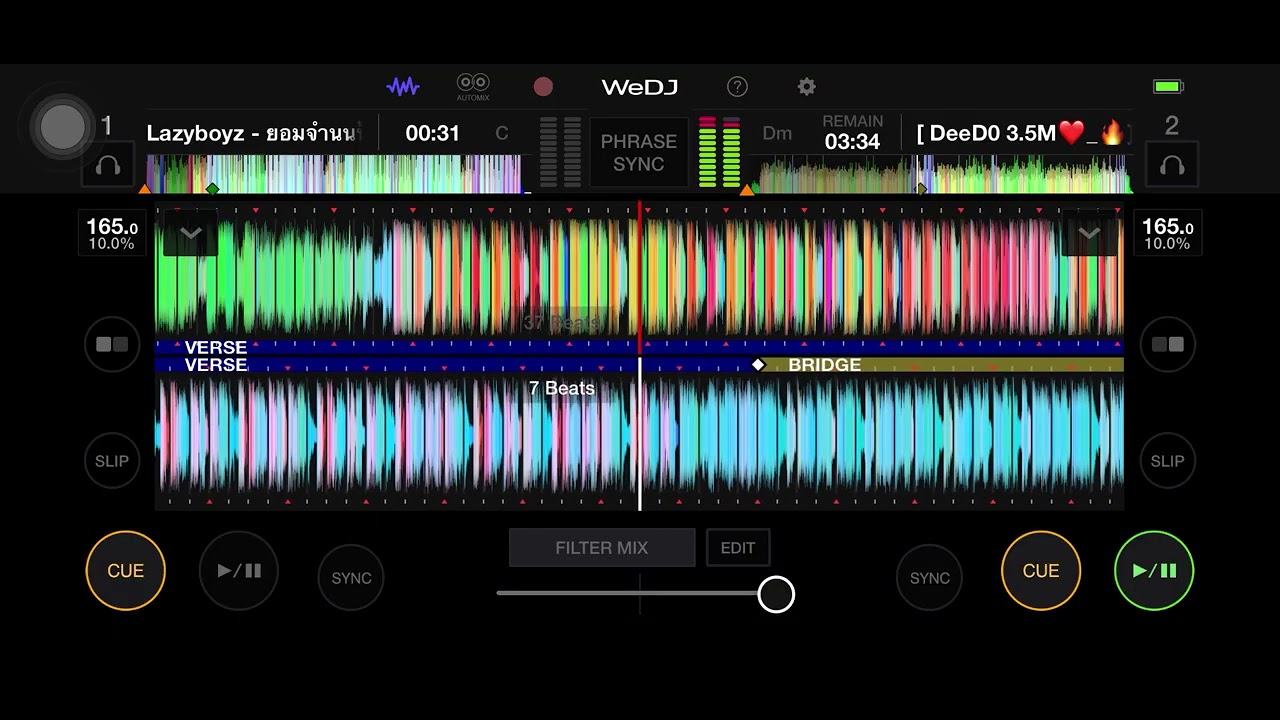Tap the white diamond phrase marker
The width and height of the screenshot is (1280, 720).
(758, 365)
